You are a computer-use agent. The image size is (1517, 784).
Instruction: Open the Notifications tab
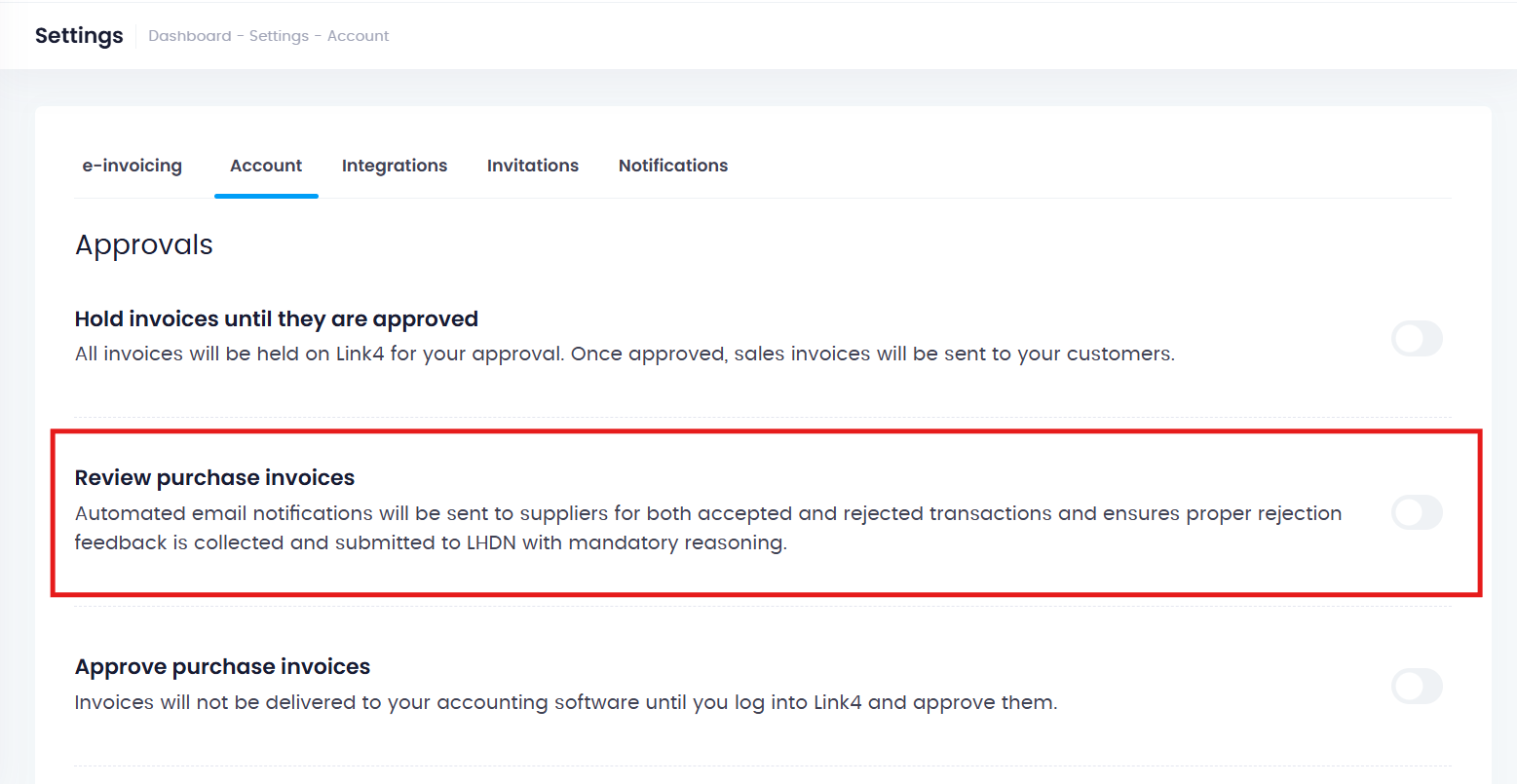tap(673, 166)
